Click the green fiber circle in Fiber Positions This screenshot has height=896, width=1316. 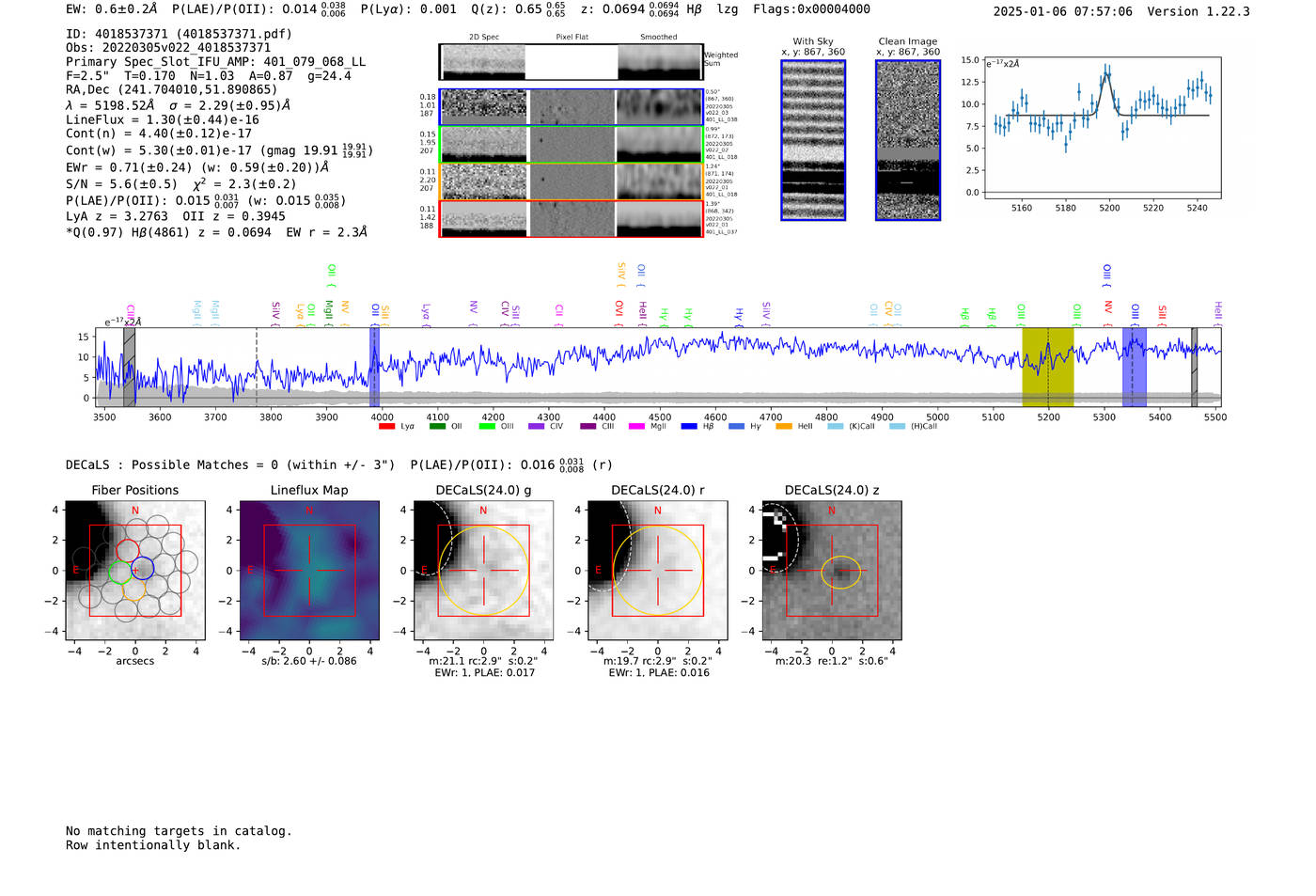click(x=119, y=572)
